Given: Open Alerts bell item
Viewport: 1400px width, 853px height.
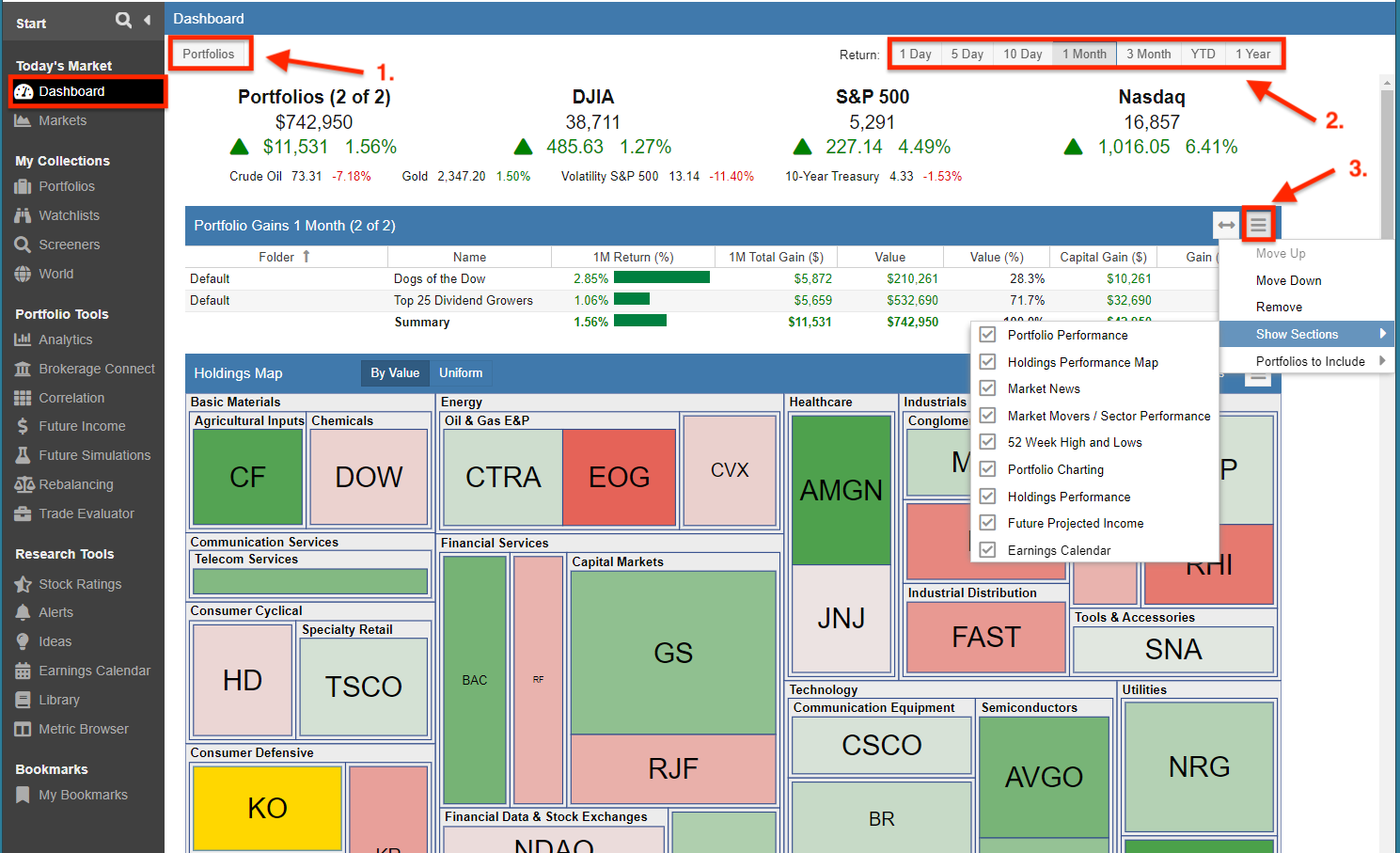Looking at the screenshot, I should [x=55, y=612].
